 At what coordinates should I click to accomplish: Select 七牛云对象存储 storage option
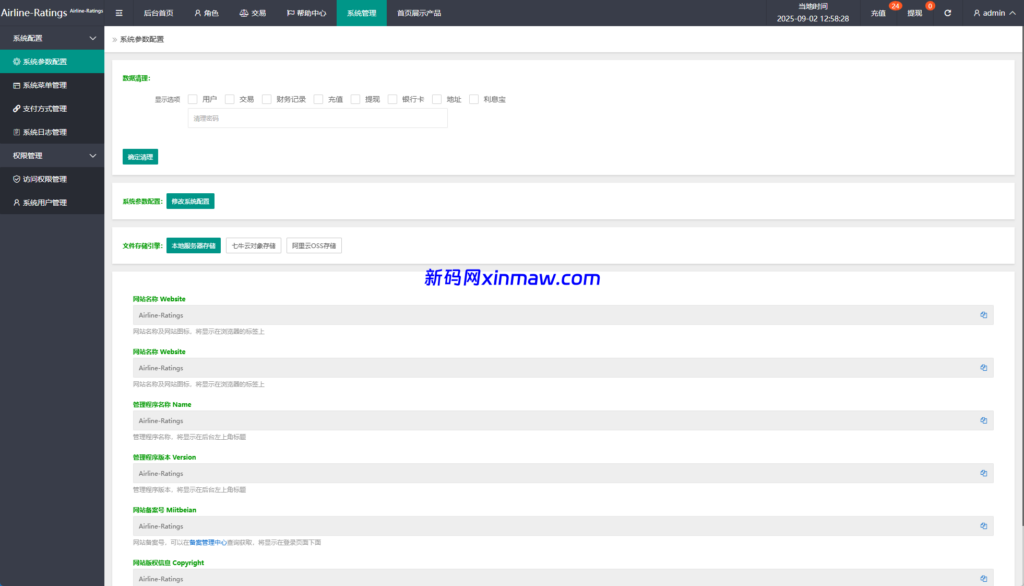point(252,245)
